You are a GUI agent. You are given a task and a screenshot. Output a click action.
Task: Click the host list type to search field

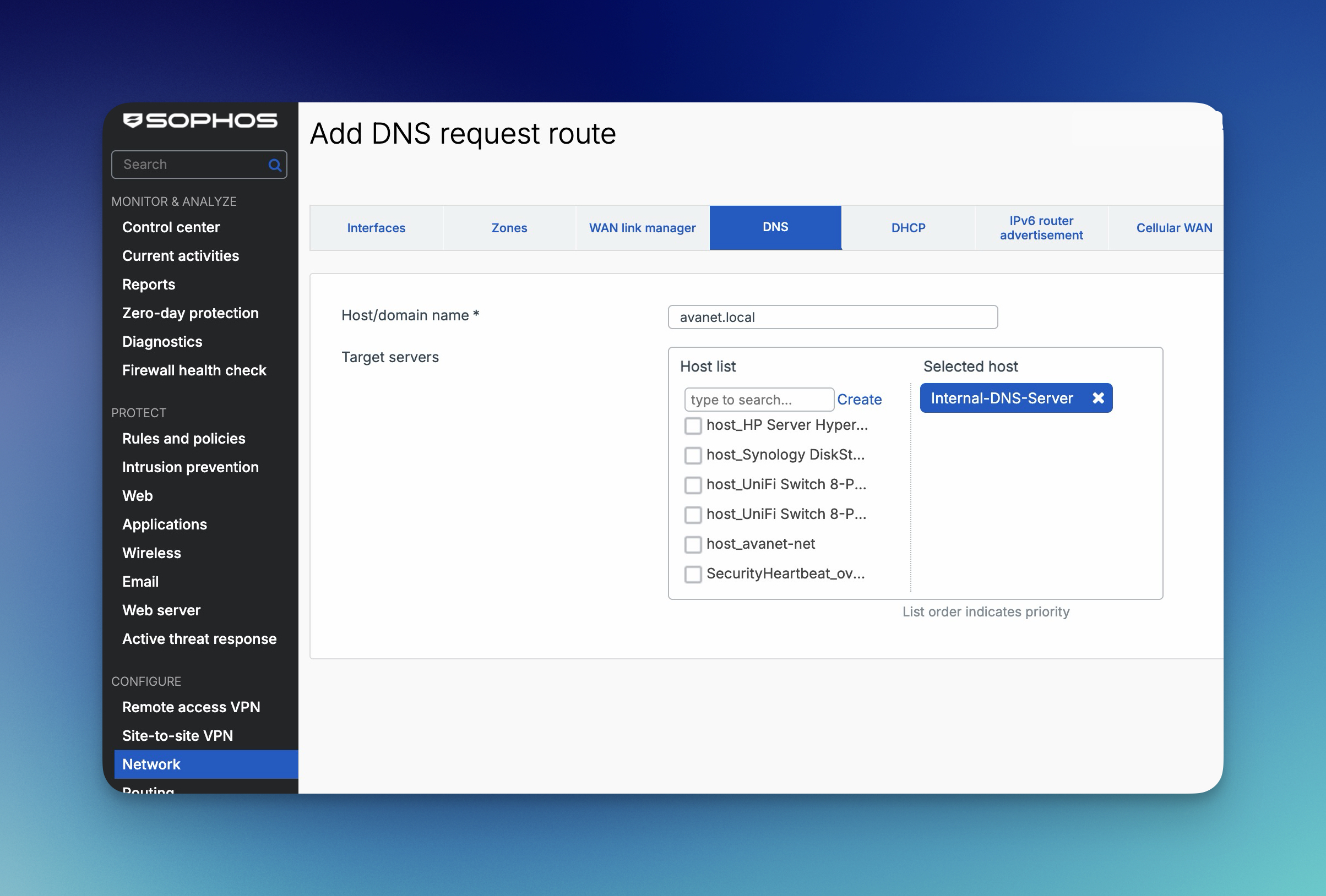pos(759,399)
